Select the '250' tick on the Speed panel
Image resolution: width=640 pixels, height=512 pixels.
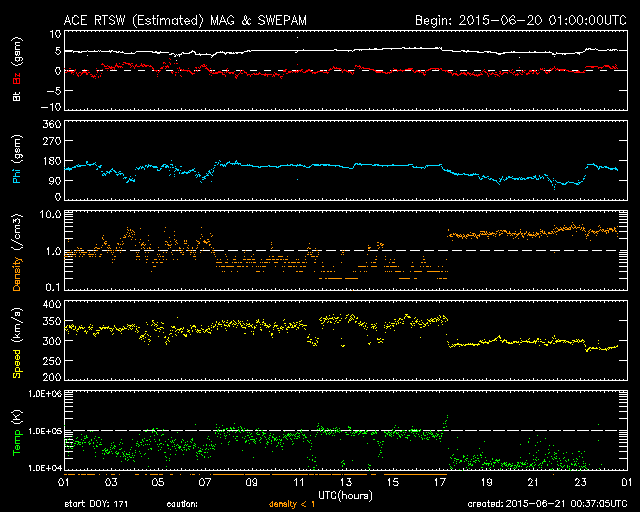point(52,361)
